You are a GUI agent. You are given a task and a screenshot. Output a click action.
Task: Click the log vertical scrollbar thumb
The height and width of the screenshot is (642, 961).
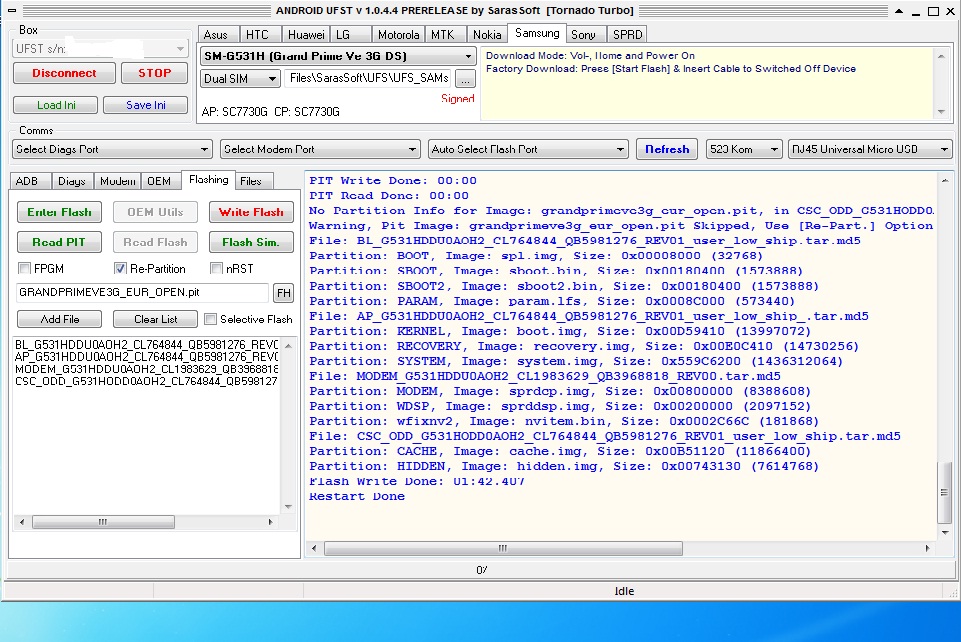click(945, 492)
